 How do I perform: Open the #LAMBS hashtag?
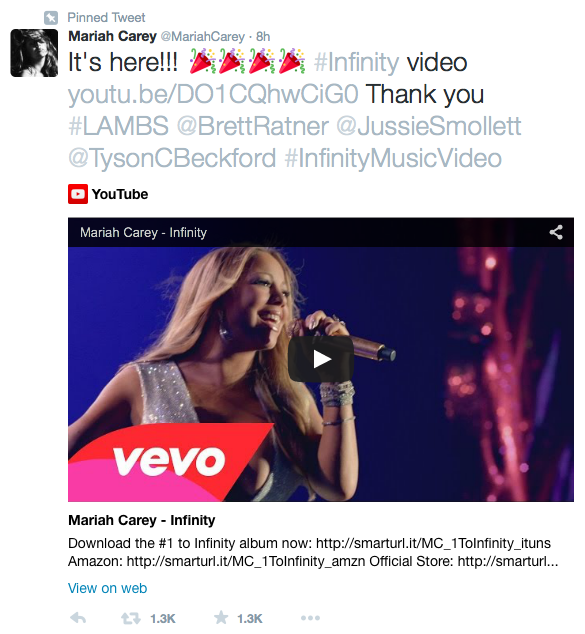point(118,125)
